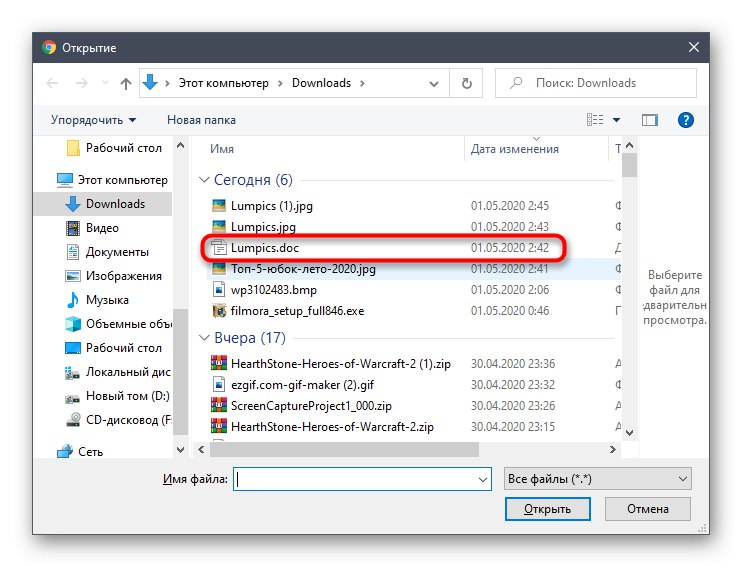The image size is (742, 567).
Task: Click the Forward navigation arrow
Action: pos(81,83)
